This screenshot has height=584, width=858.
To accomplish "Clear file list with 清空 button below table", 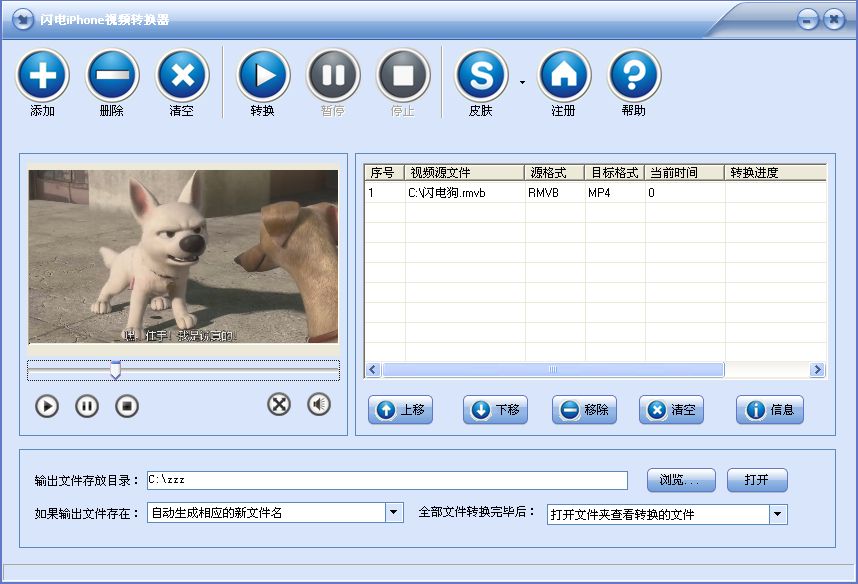I will coord(671,409).
